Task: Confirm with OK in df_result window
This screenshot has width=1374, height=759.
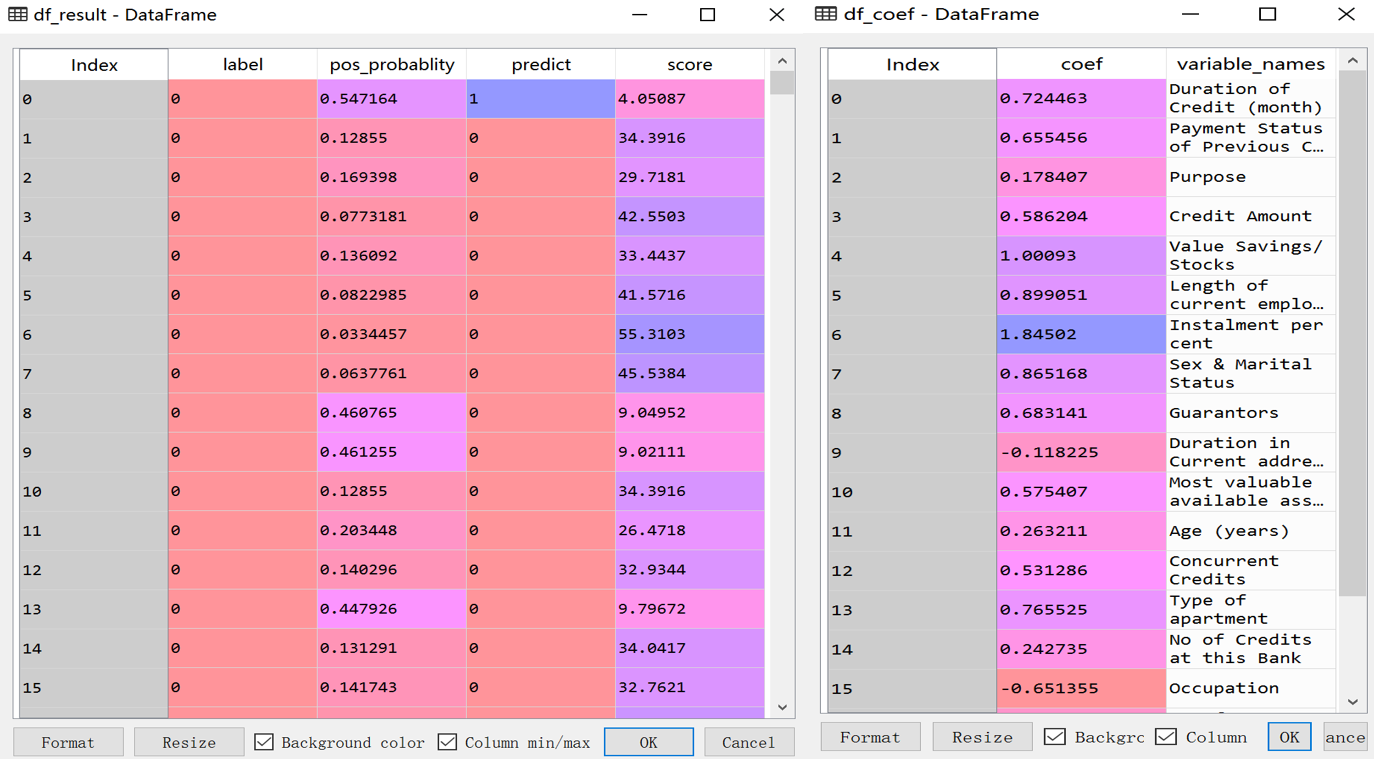Action: (649, 742)
